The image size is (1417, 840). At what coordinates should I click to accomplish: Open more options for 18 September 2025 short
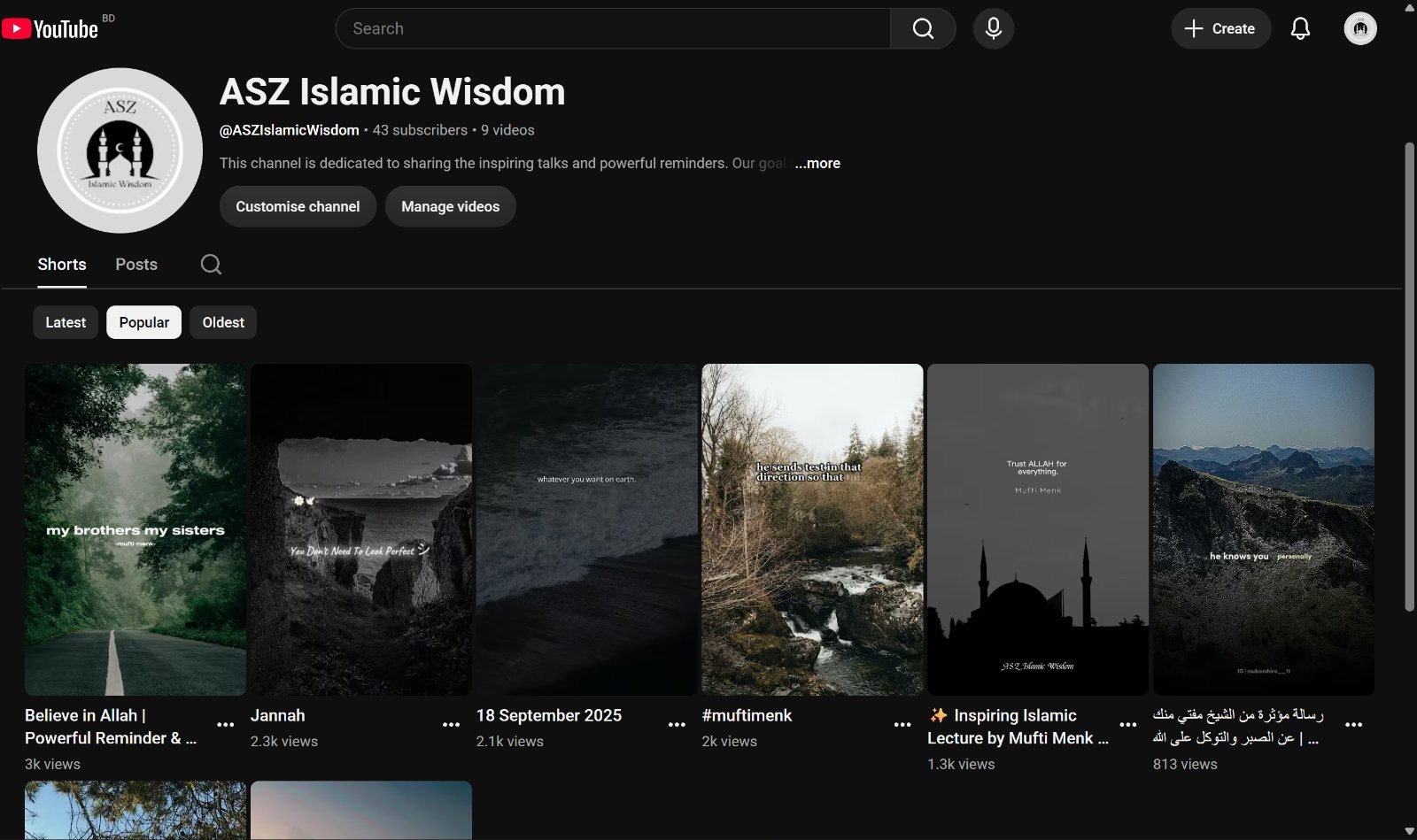click(x=678, y=724)
